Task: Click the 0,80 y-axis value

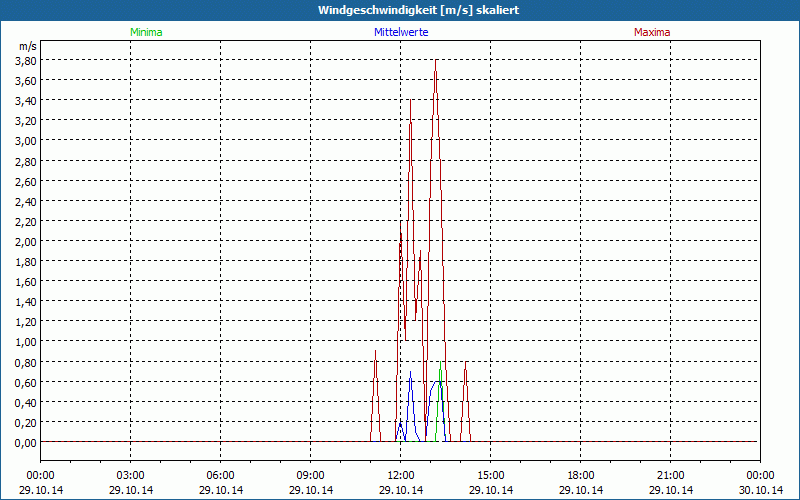Action: (26, 362)
